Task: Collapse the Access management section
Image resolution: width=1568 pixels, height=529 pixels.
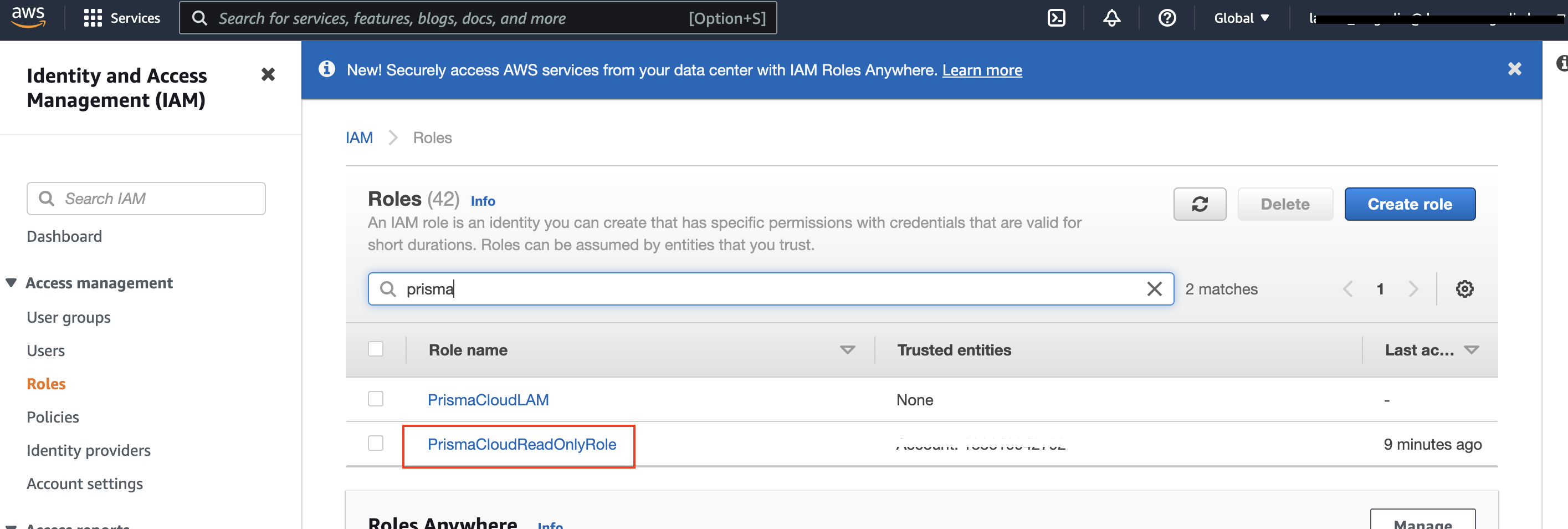Action: [11, 283]
